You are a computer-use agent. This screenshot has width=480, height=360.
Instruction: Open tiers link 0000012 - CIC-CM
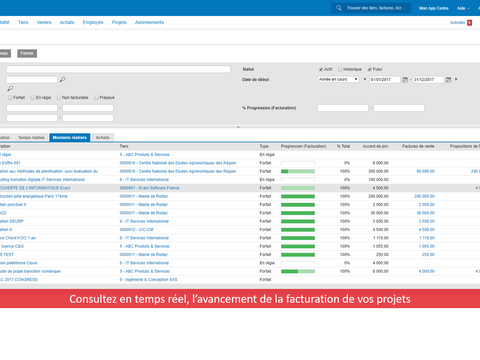(x=136, y=230)
